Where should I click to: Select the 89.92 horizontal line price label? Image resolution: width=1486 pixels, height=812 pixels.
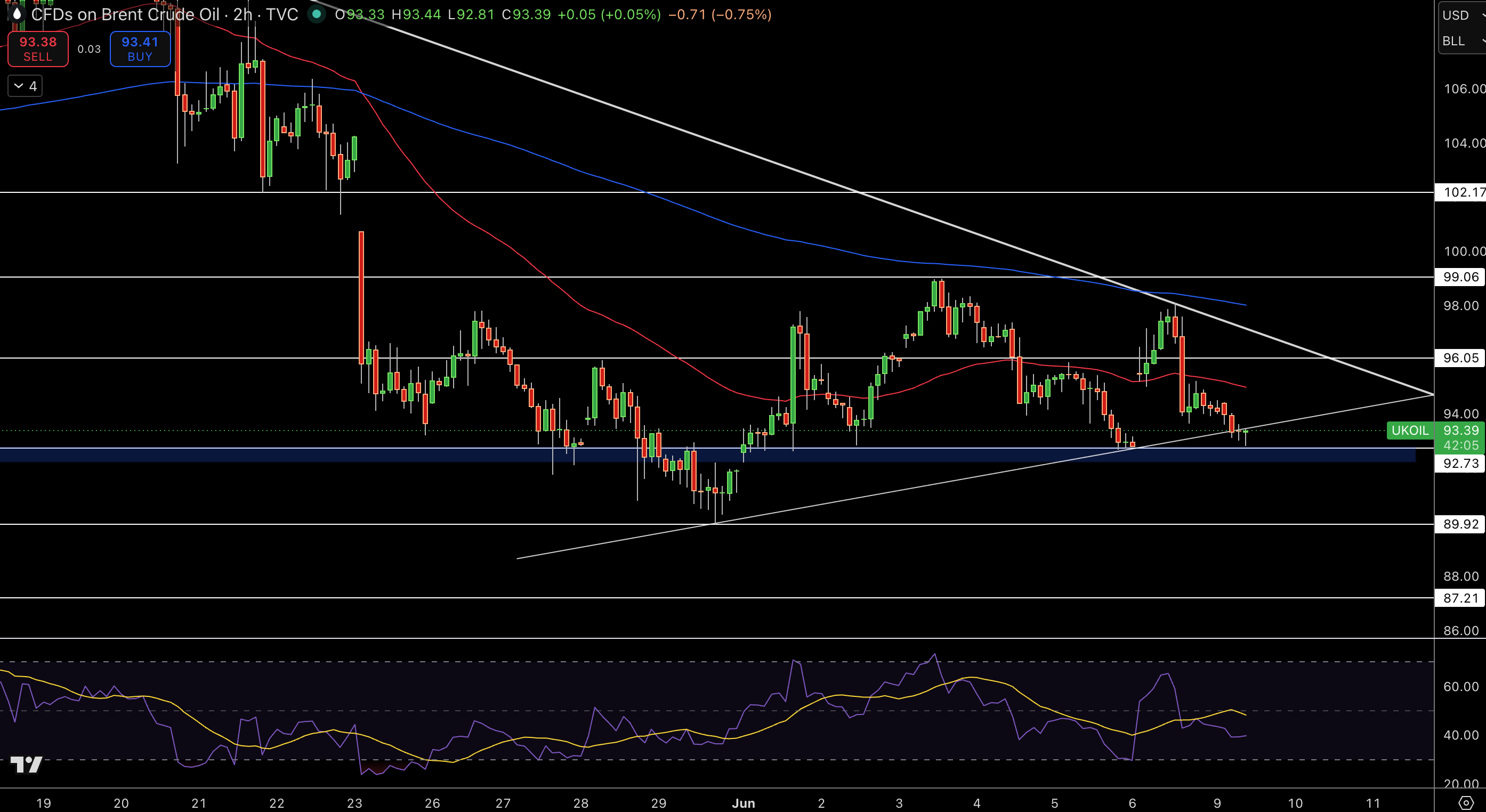1460,524
